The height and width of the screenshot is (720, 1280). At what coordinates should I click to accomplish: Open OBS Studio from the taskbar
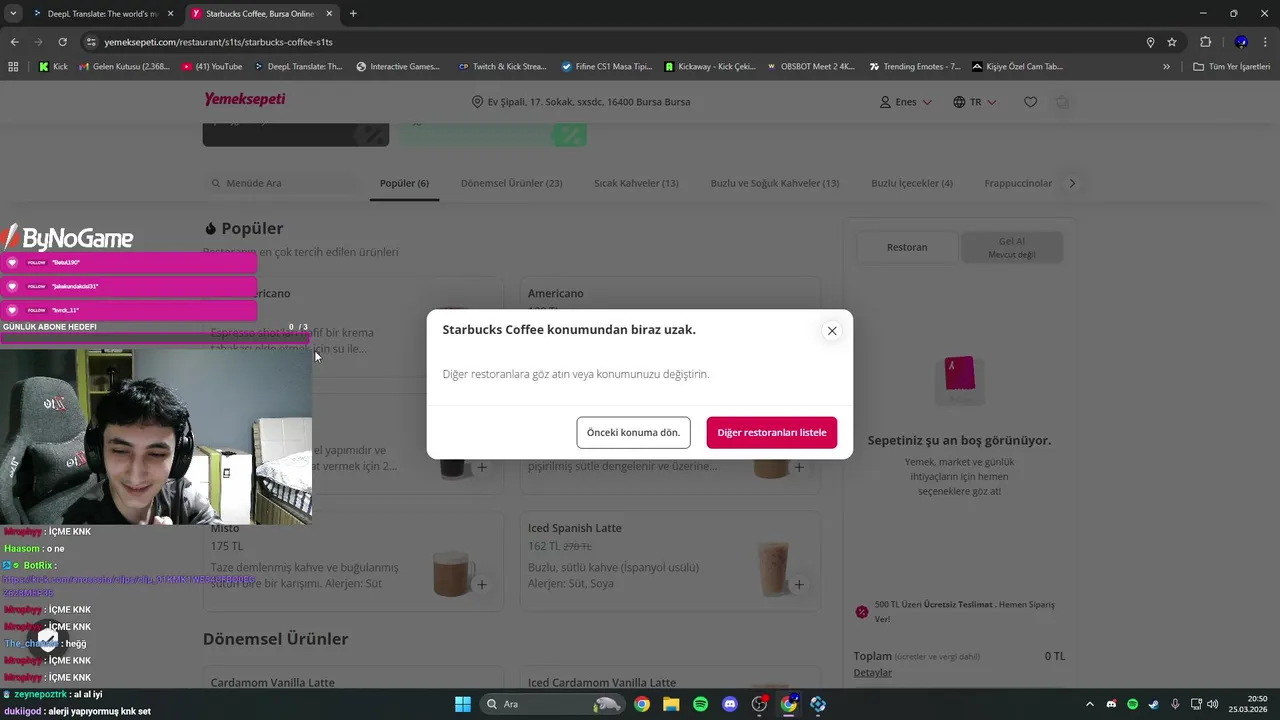(x=759, y=704)
